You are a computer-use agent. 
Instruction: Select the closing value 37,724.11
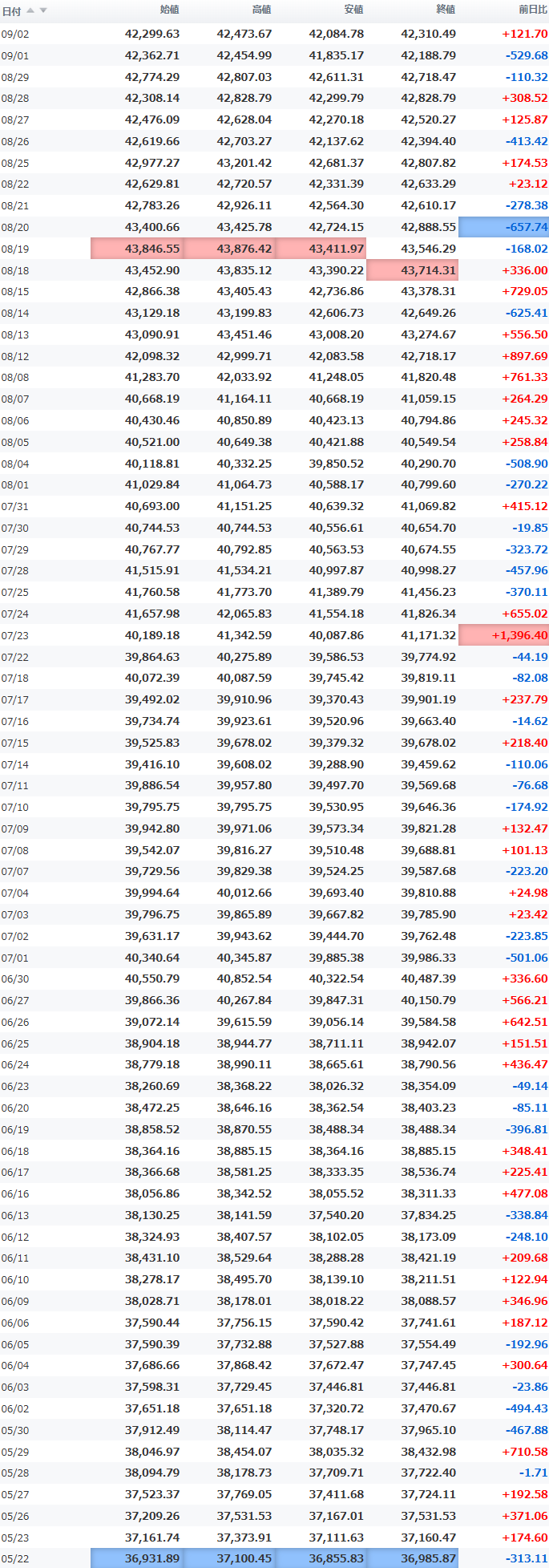[x=429, y=1494]
